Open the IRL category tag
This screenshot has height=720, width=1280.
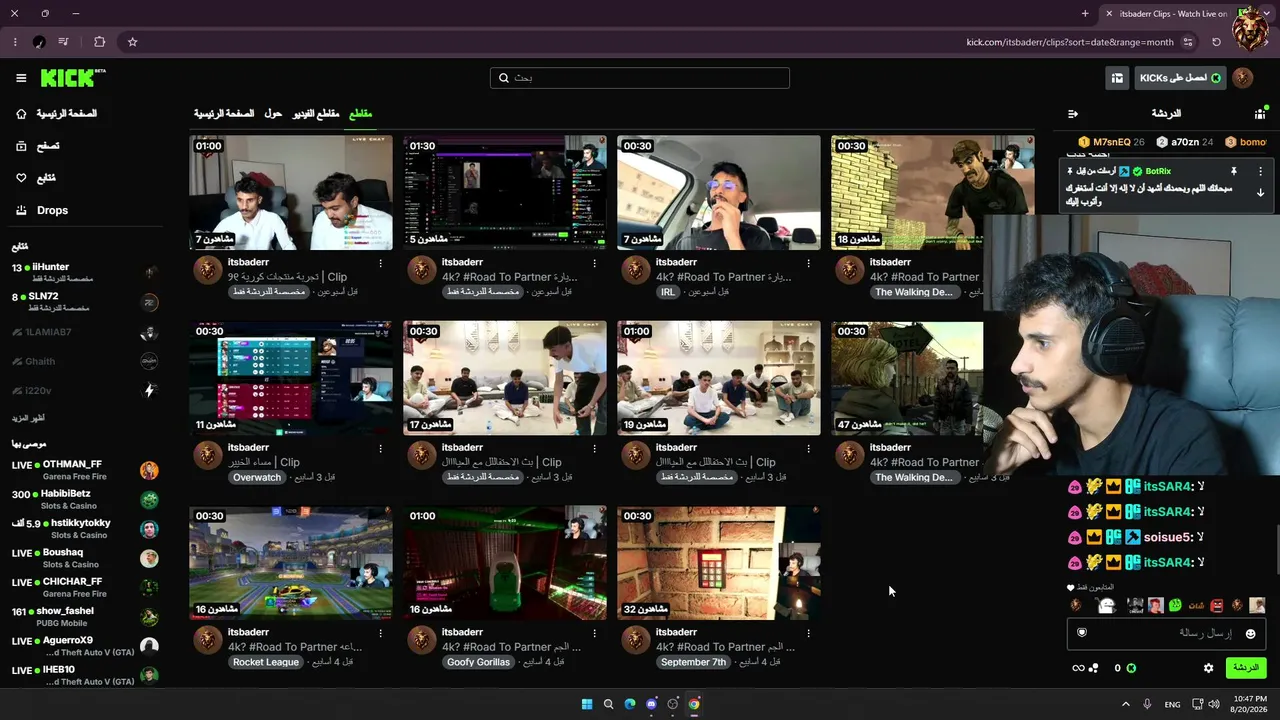coord(668,292)
